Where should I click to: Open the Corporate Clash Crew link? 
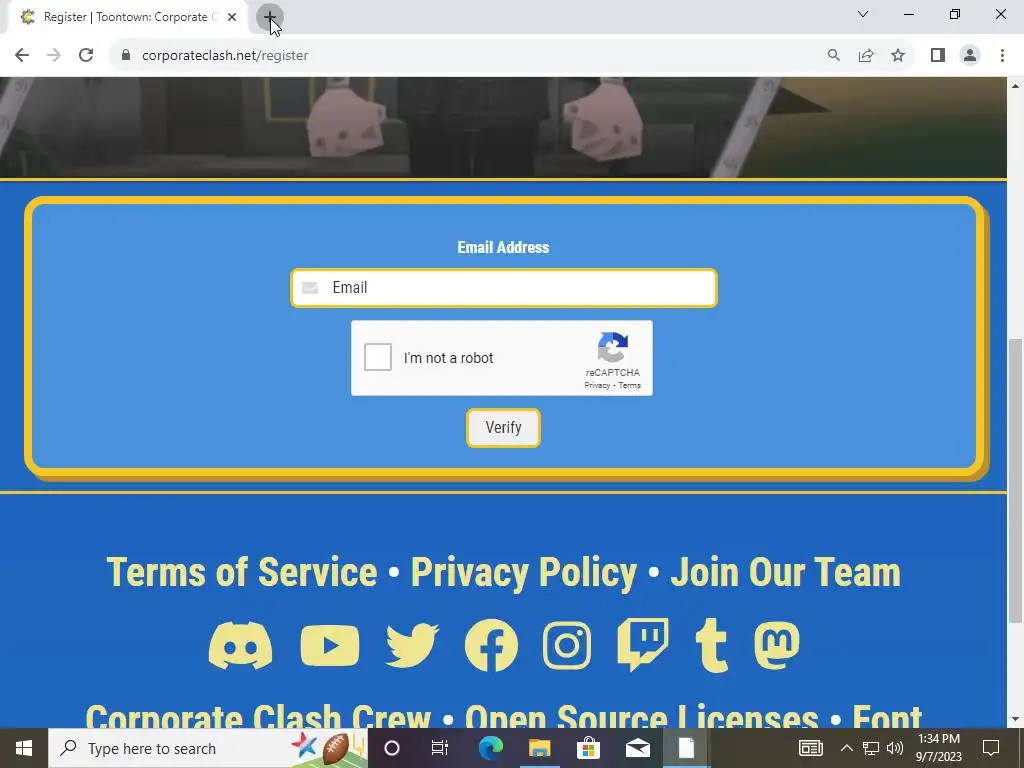(x=258, y=716)
